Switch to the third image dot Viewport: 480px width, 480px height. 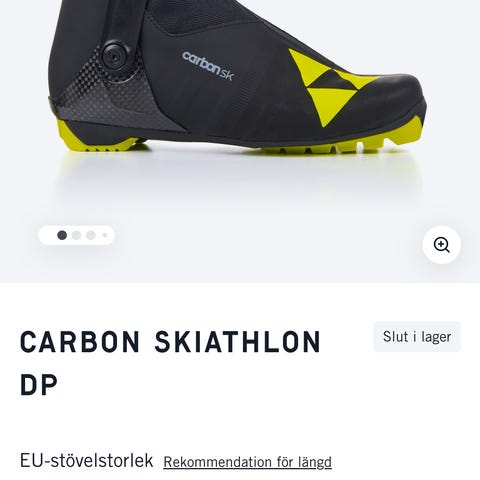91,235
